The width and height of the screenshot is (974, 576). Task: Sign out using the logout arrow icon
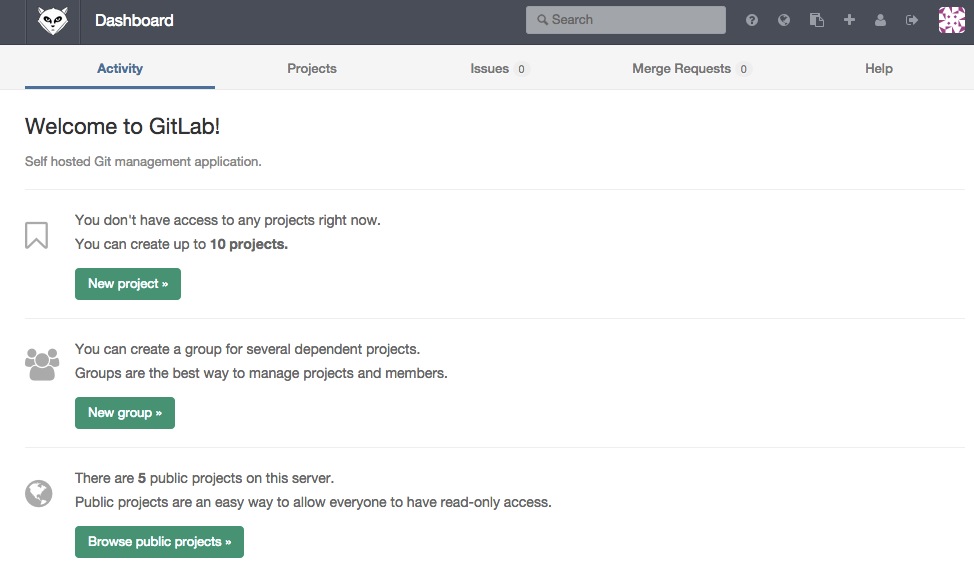coord(912,20)
